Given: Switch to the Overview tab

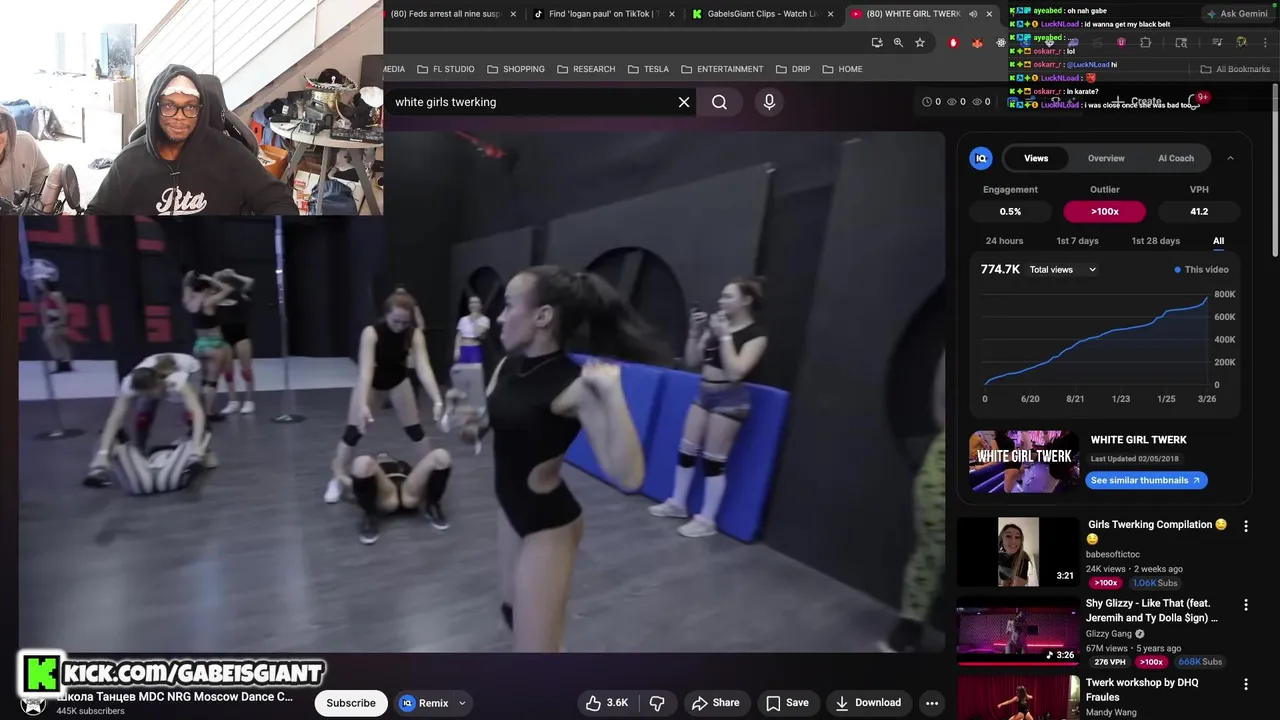Looking at the screenshot, I should [1106, 158].
